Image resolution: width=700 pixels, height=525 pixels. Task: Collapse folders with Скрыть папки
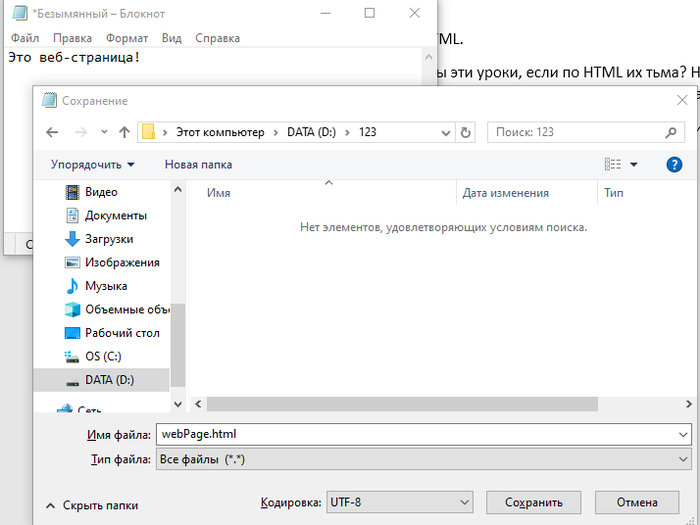92,505
